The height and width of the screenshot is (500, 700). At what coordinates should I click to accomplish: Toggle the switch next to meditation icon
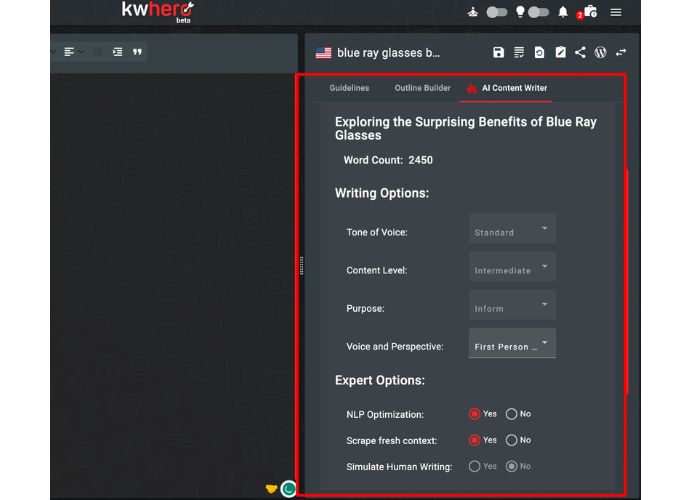click(496, 12)
